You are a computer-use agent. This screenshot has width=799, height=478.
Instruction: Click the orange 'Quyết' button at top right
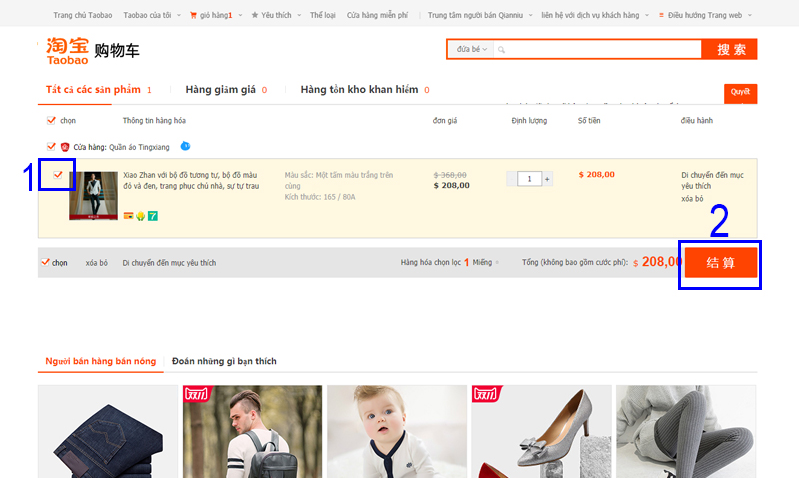click(x=740, y=93)
